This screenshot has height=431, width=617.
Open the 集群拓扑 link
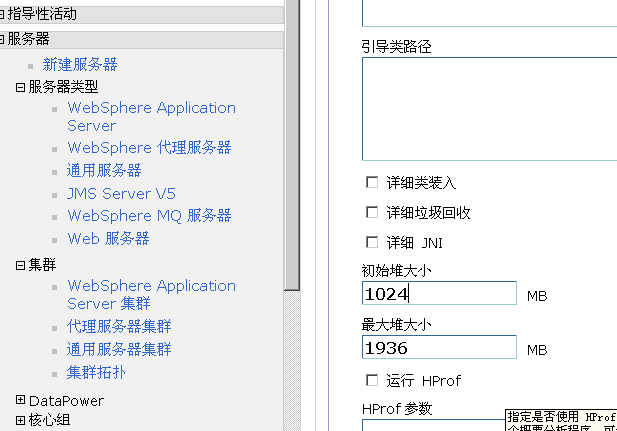point(96,372)
